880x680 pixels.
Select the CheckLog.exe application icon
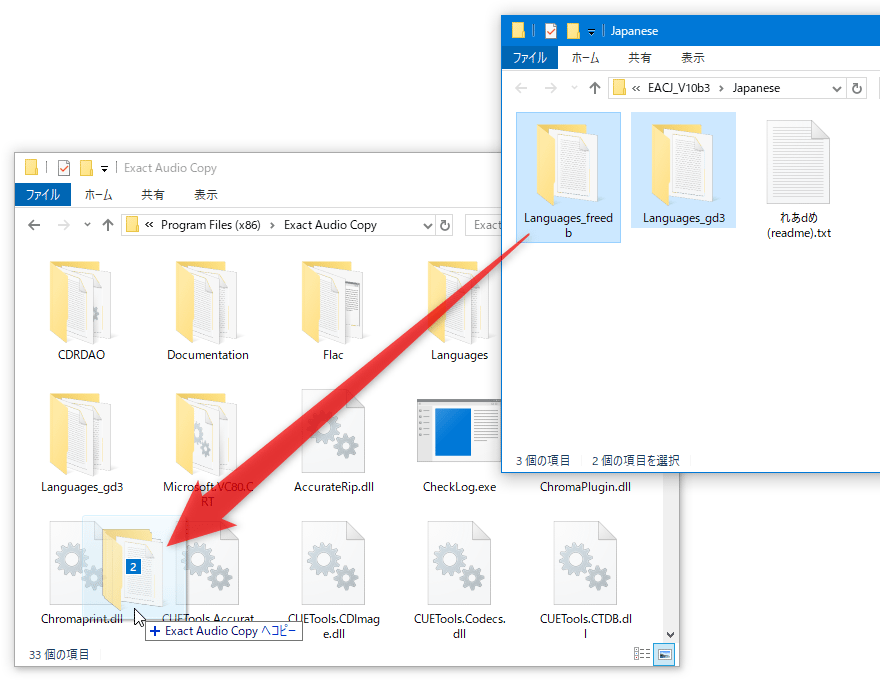click(x=459, y=431)
